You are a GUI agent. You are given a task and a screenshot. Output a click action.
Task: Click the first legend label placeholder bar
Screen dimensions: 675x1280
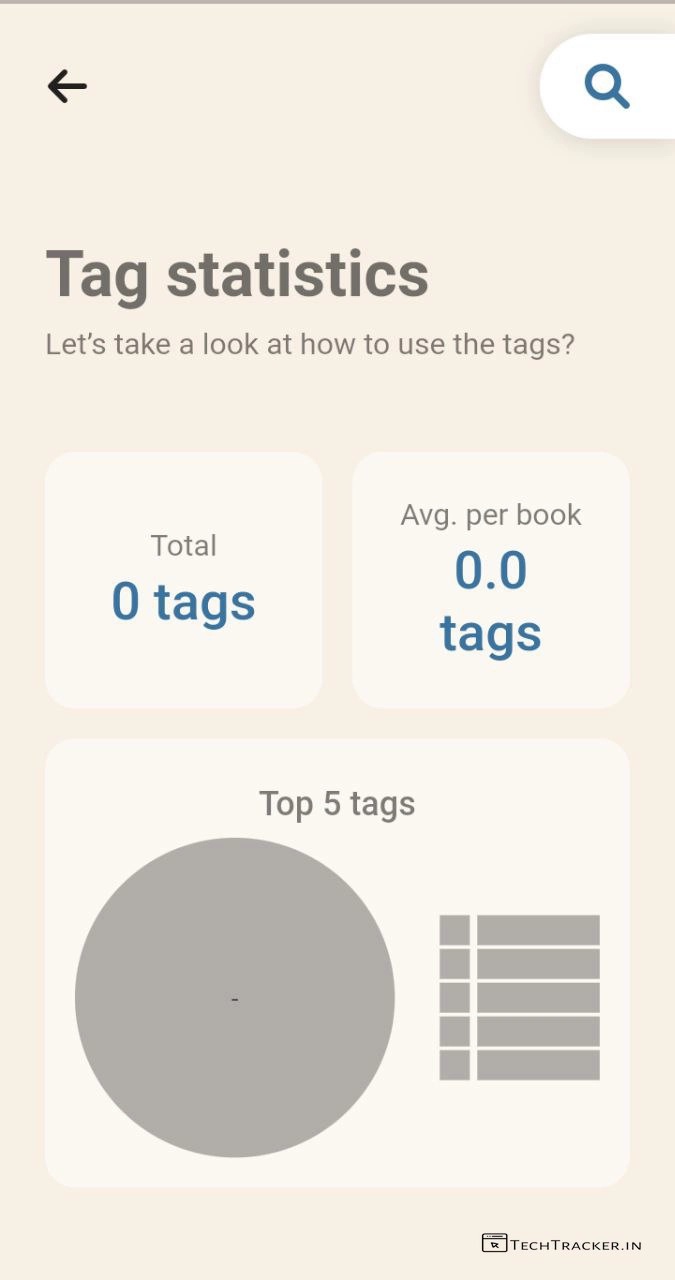tap(538, 930)
